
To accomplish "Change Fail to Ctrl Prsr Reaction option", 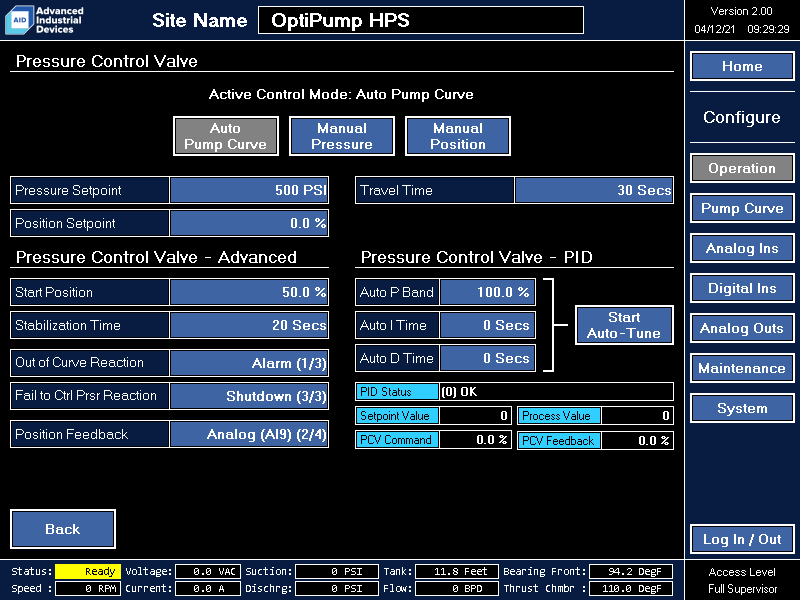I will tap(249, 396).
